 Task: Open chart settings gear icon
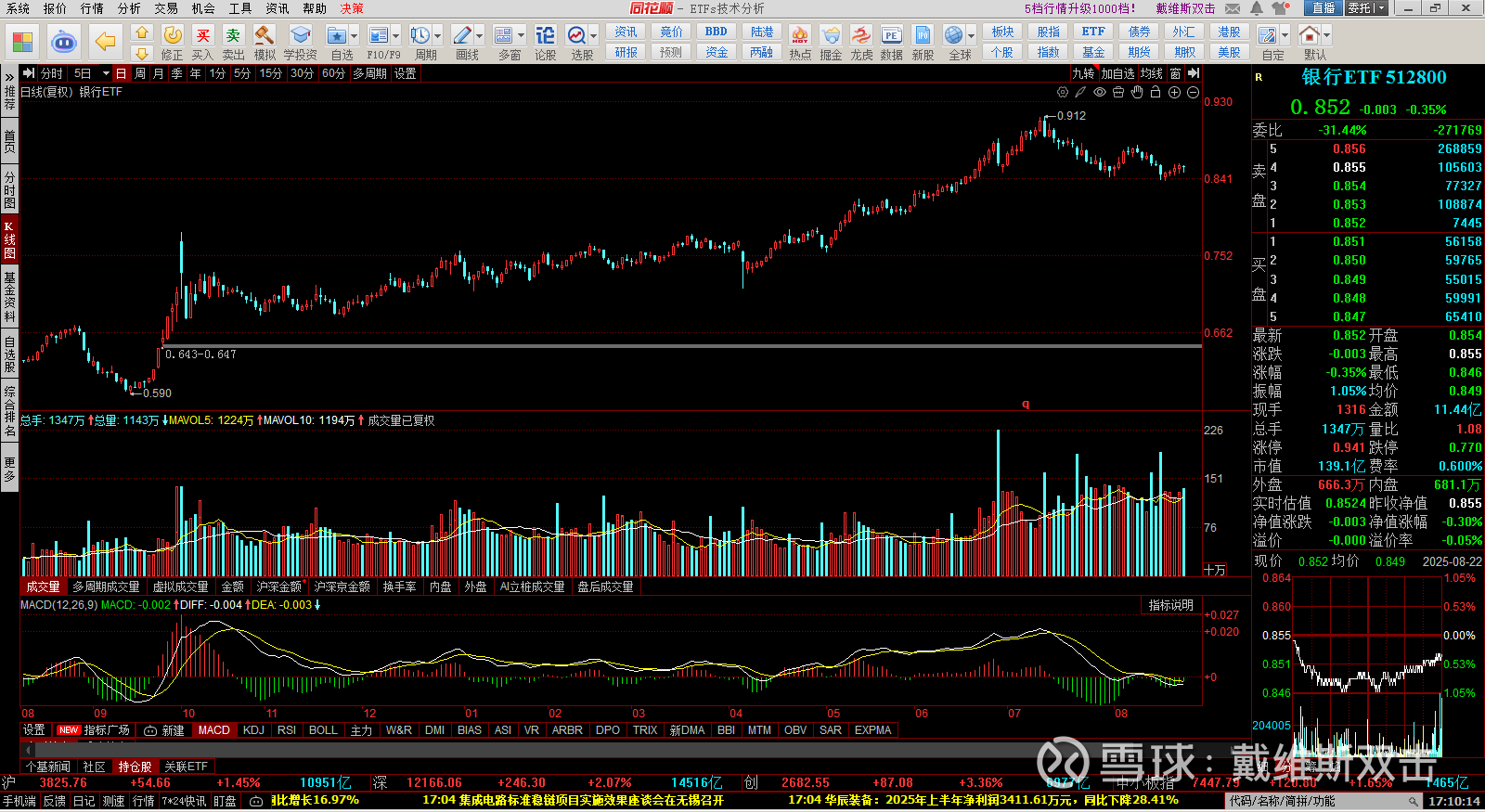[x=1063, y=92]
